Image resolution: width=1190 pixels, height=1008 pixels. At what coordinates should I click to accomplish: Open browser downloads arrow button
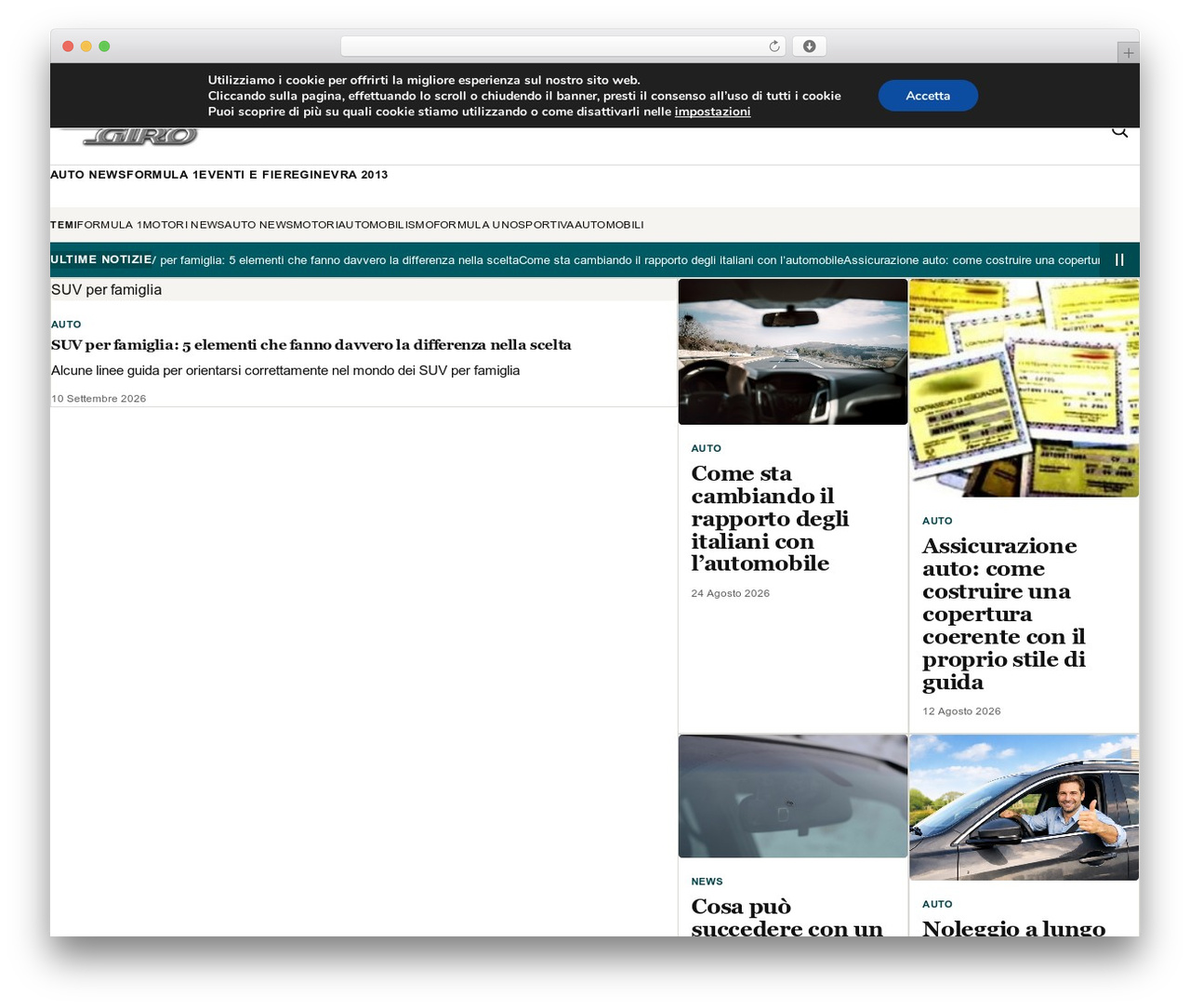click(x=809, y=46)
